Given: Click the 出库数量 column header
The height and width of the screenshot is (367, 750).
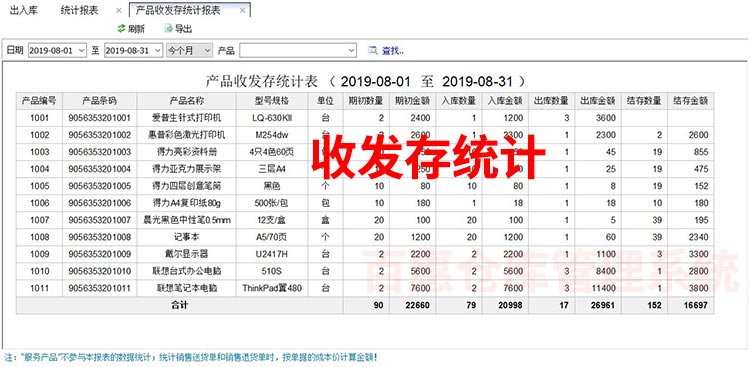Looking at the screenshot, I should [x=551, y=101].
